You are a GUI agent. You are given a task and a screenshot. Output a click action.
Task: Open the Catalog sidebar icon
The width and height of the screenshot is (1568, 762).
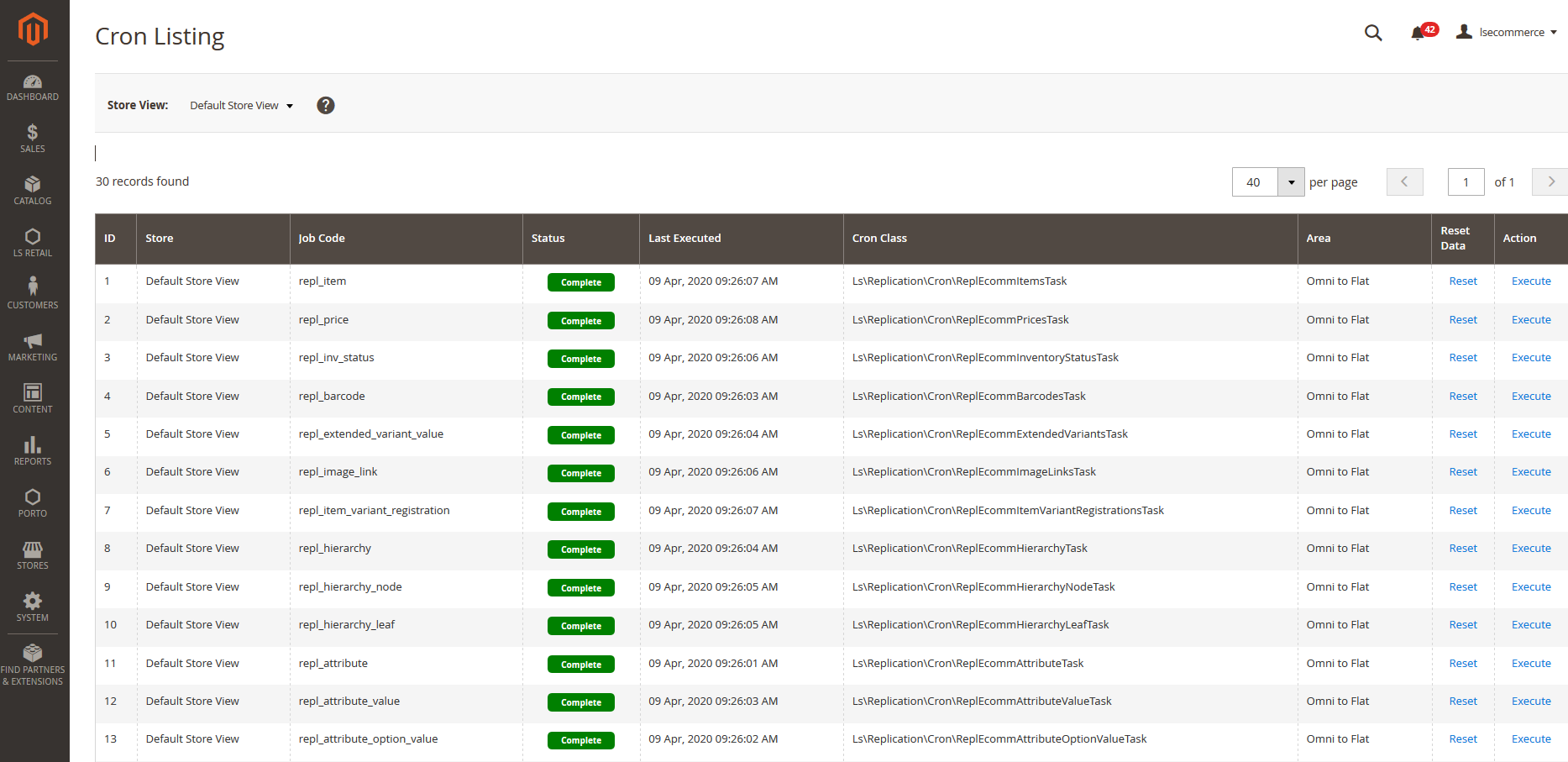(x=33, y=191)
